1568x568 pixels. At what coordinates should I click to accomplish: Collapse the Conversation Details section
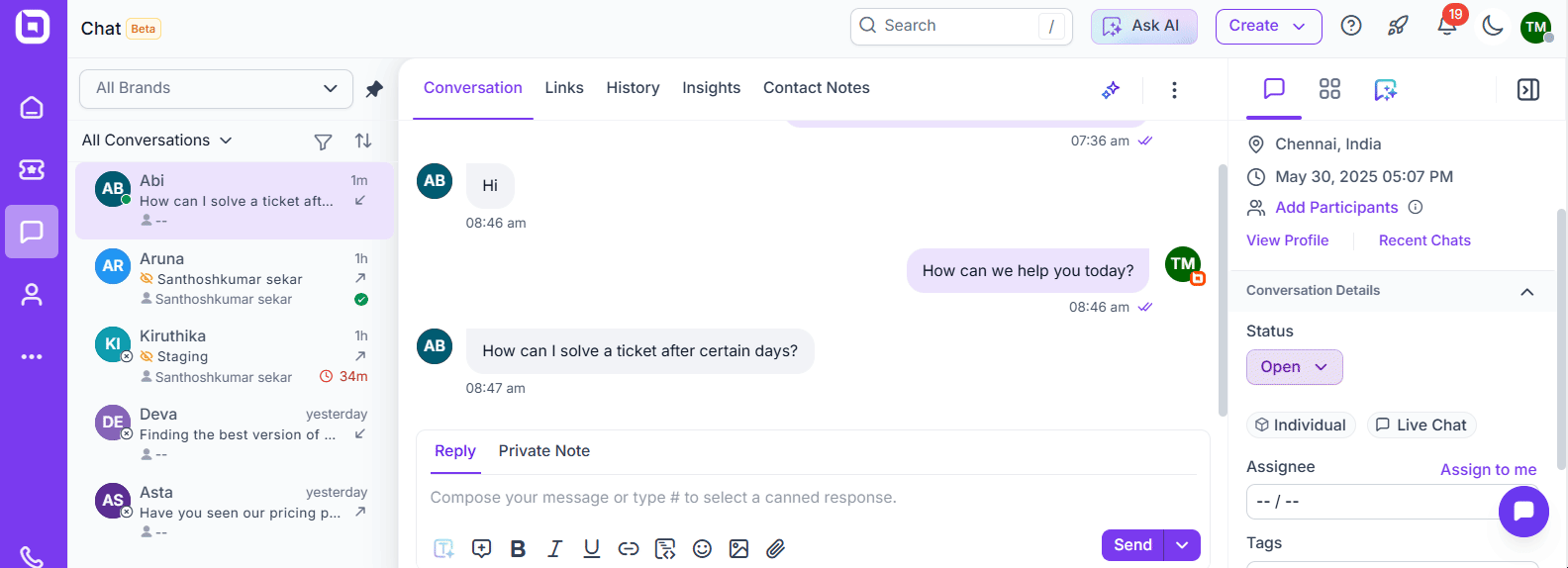click(1527, 291)
